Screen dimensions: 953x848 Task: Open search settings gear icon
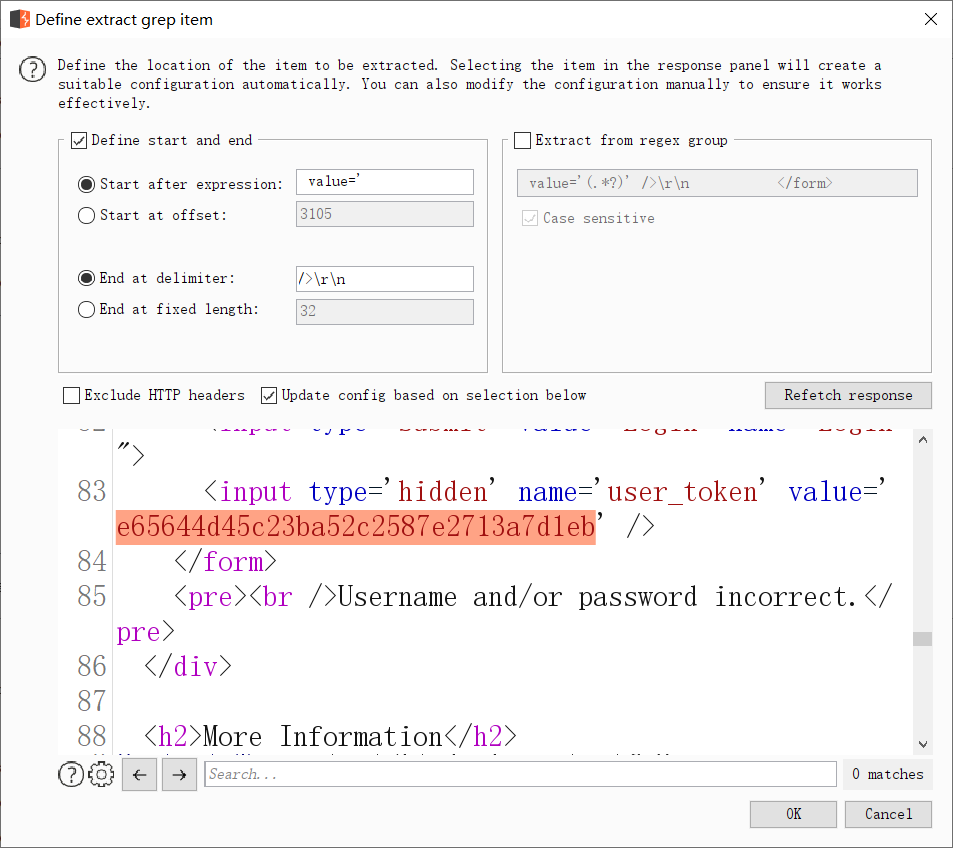coord(101,774)
